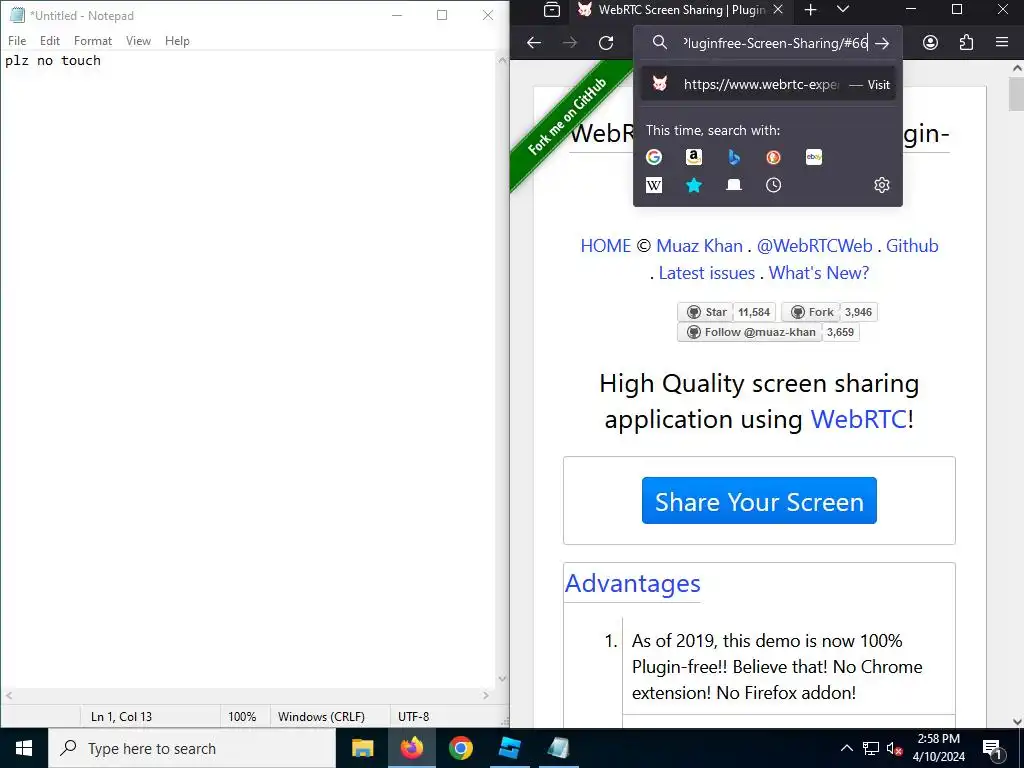
Task: Search with Amazon icon
Action: pyautogui.click(x=694, y=157)
